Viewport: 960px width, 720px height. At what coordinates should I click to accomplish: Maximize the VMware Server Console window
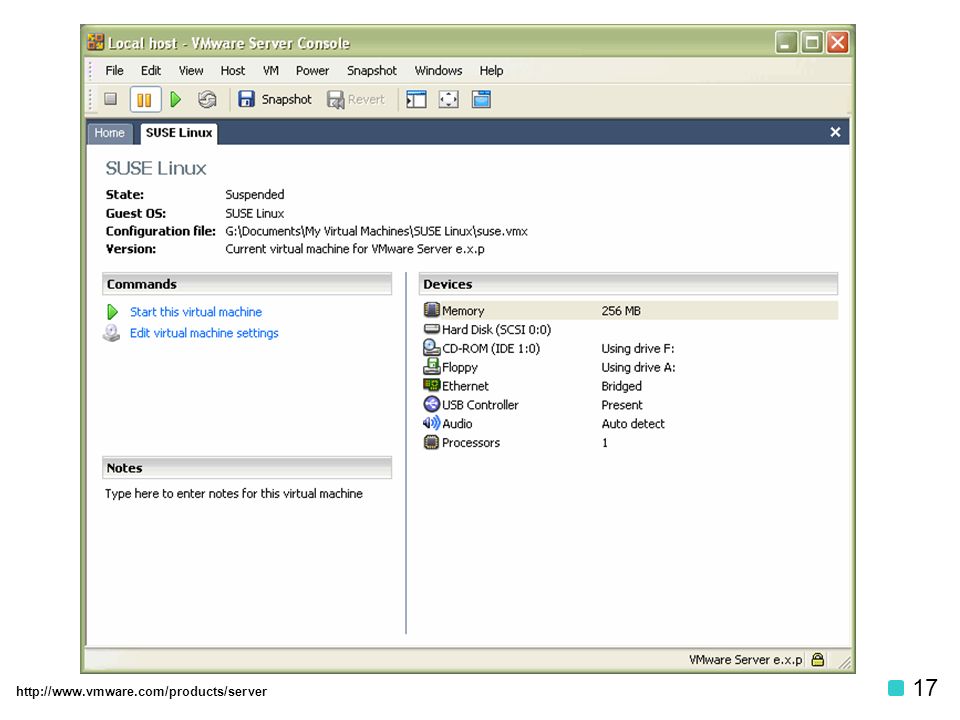[812, 42]
